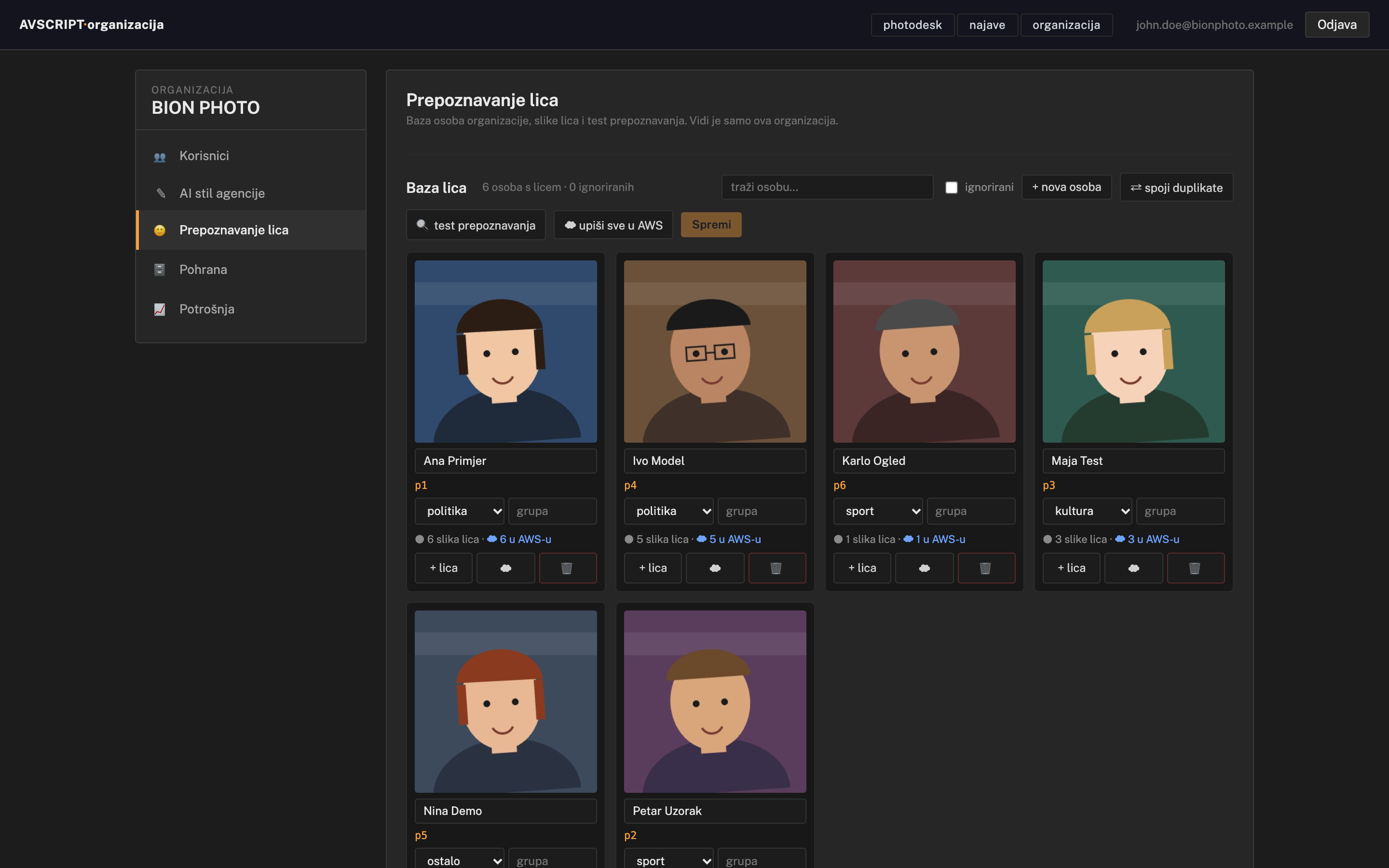1389x868 pixels.
Task: Open ostalo category dropdown for Nina Demo
Action: (x=459, y=859)
